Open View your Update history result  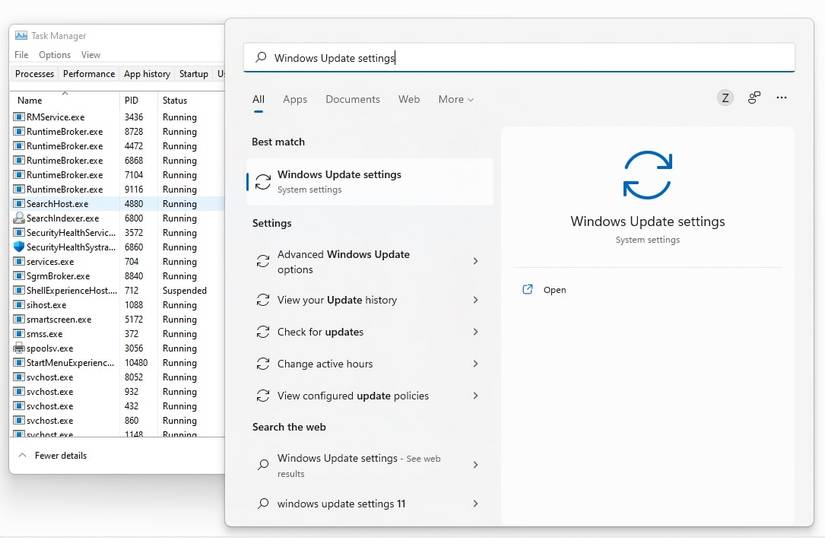[x=370, y=300]
